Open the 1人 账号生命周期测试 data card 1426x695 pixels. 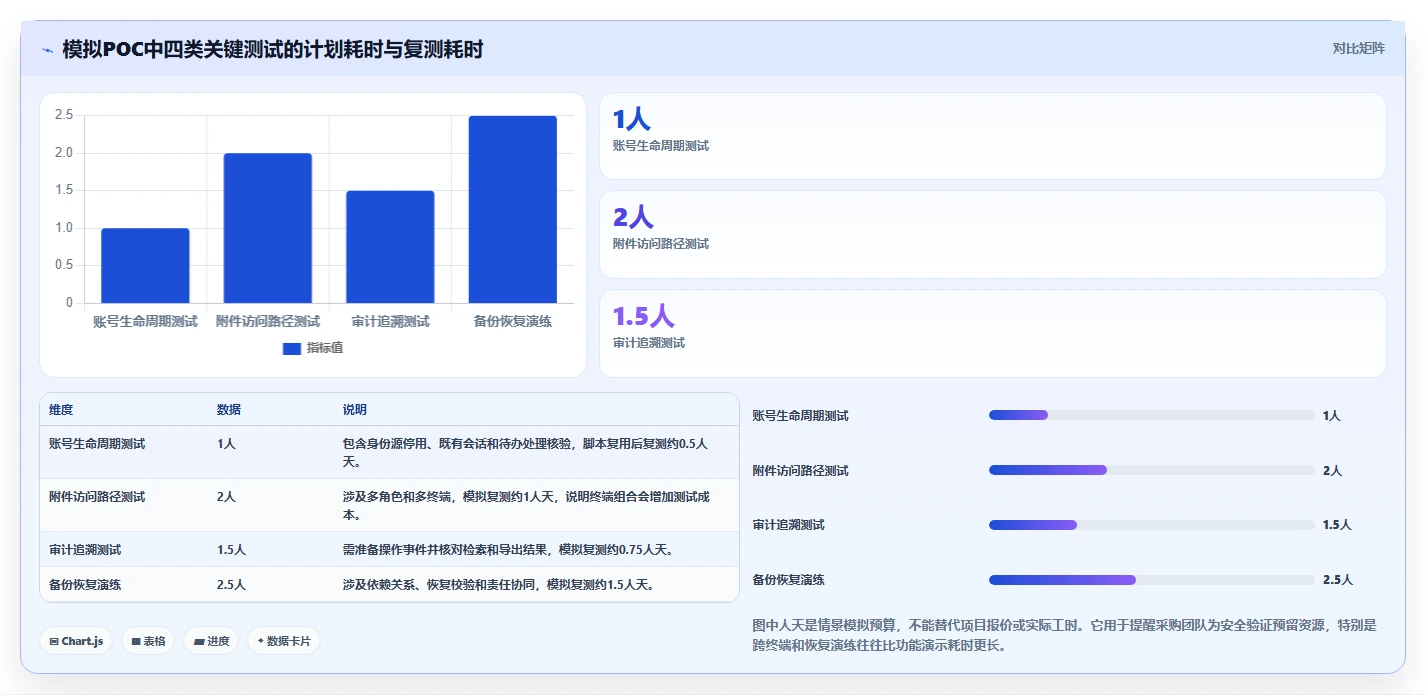992,136
